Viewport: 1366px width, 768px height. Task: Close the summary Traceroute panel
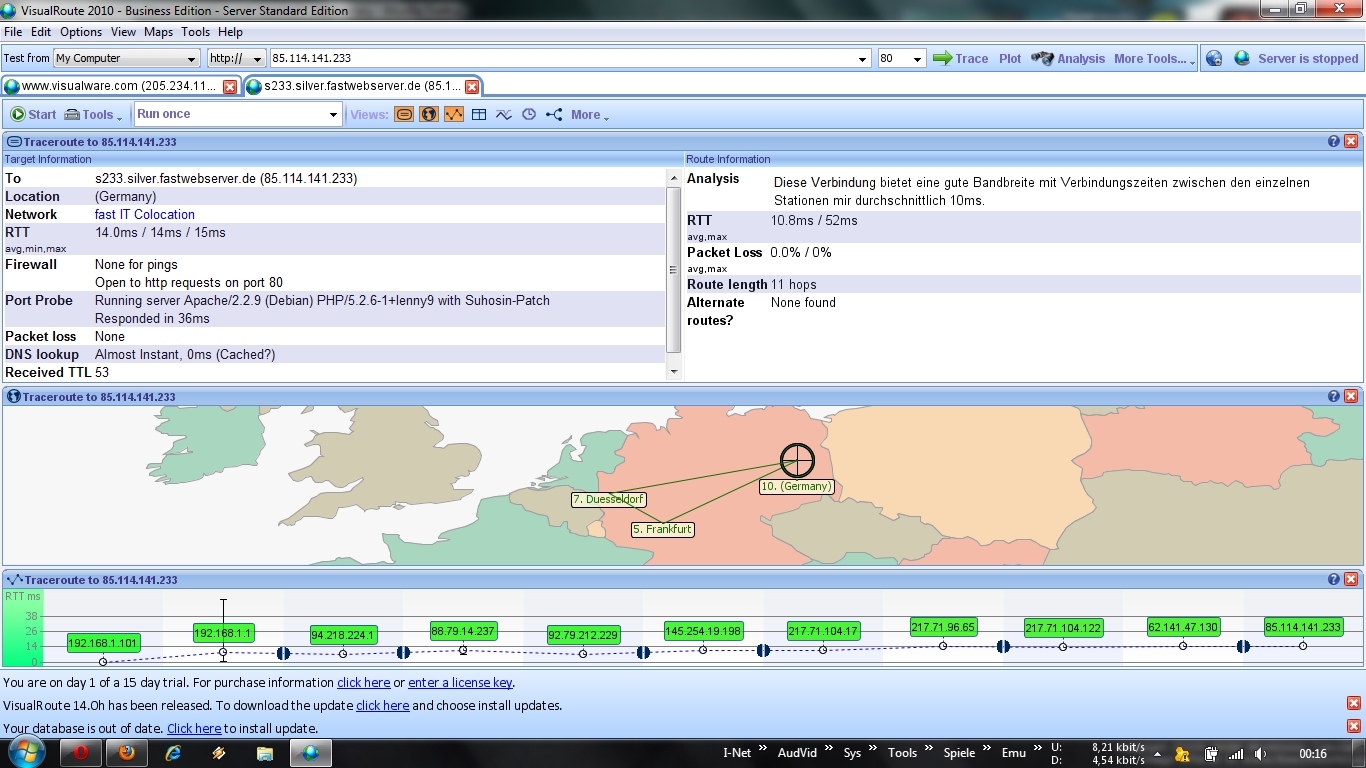1351,142
